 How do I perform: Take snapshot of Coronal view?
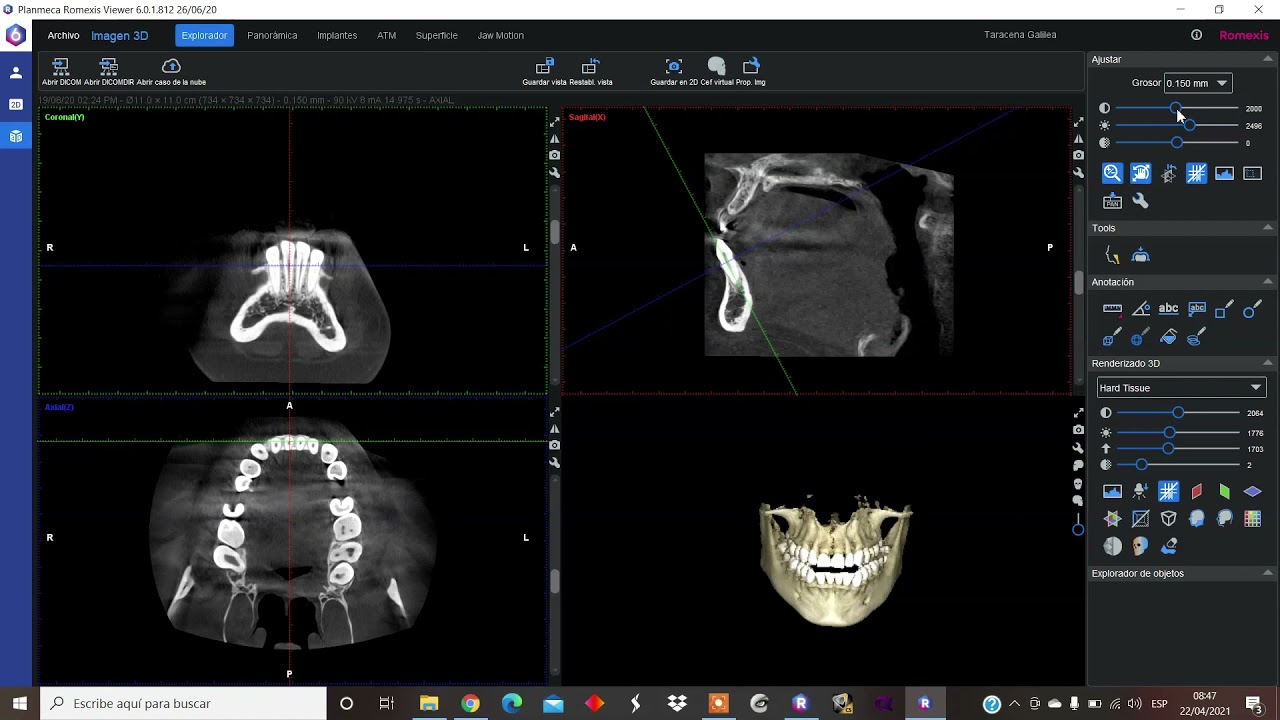[555, 155]
